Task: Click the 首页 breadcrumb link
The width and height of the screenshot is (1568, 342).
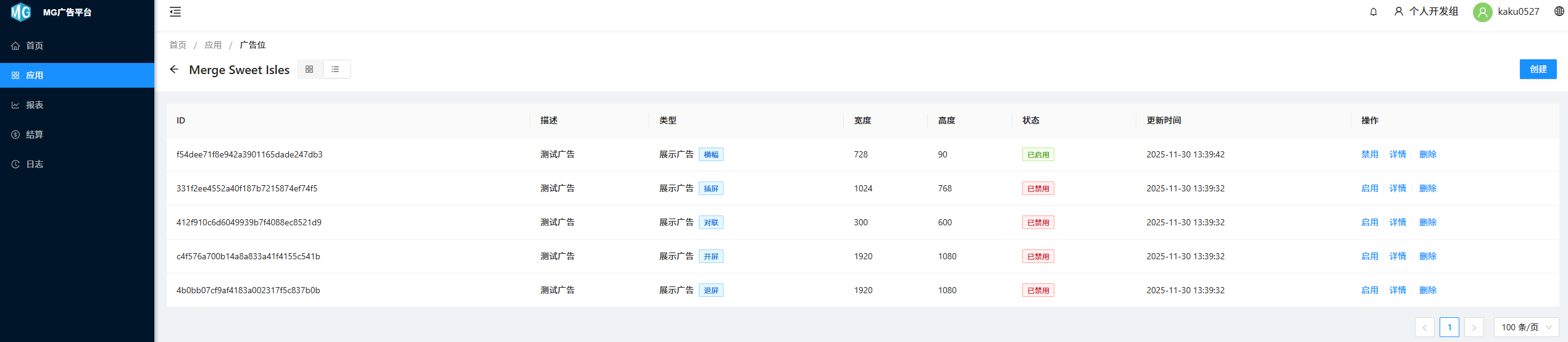Action: (x=178, y=45)
